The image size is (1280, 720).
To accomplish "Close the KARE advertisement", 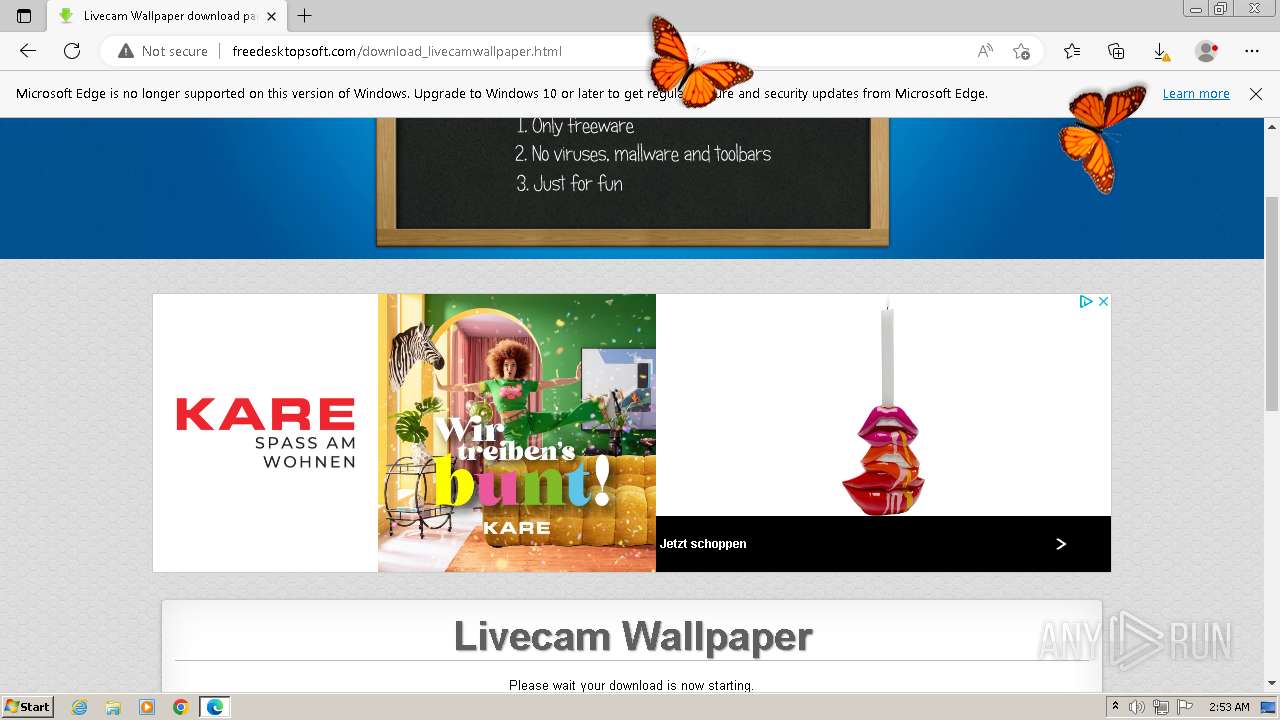I will pyautogui.click(x=1103, y=301).
